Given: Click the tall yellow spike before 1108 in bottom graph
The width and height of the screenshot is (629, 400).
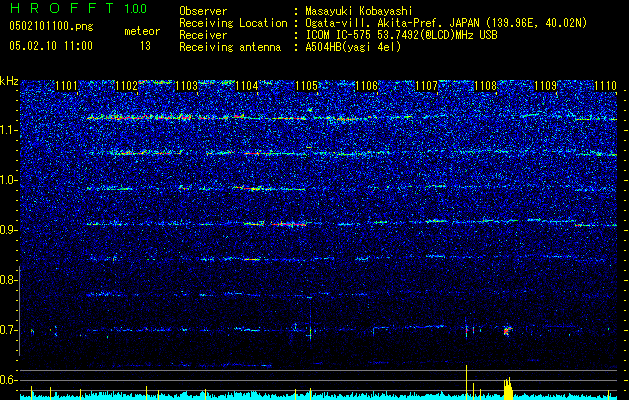Looking at the screenshot, I should pyautogui.click(x=467, y=382).
